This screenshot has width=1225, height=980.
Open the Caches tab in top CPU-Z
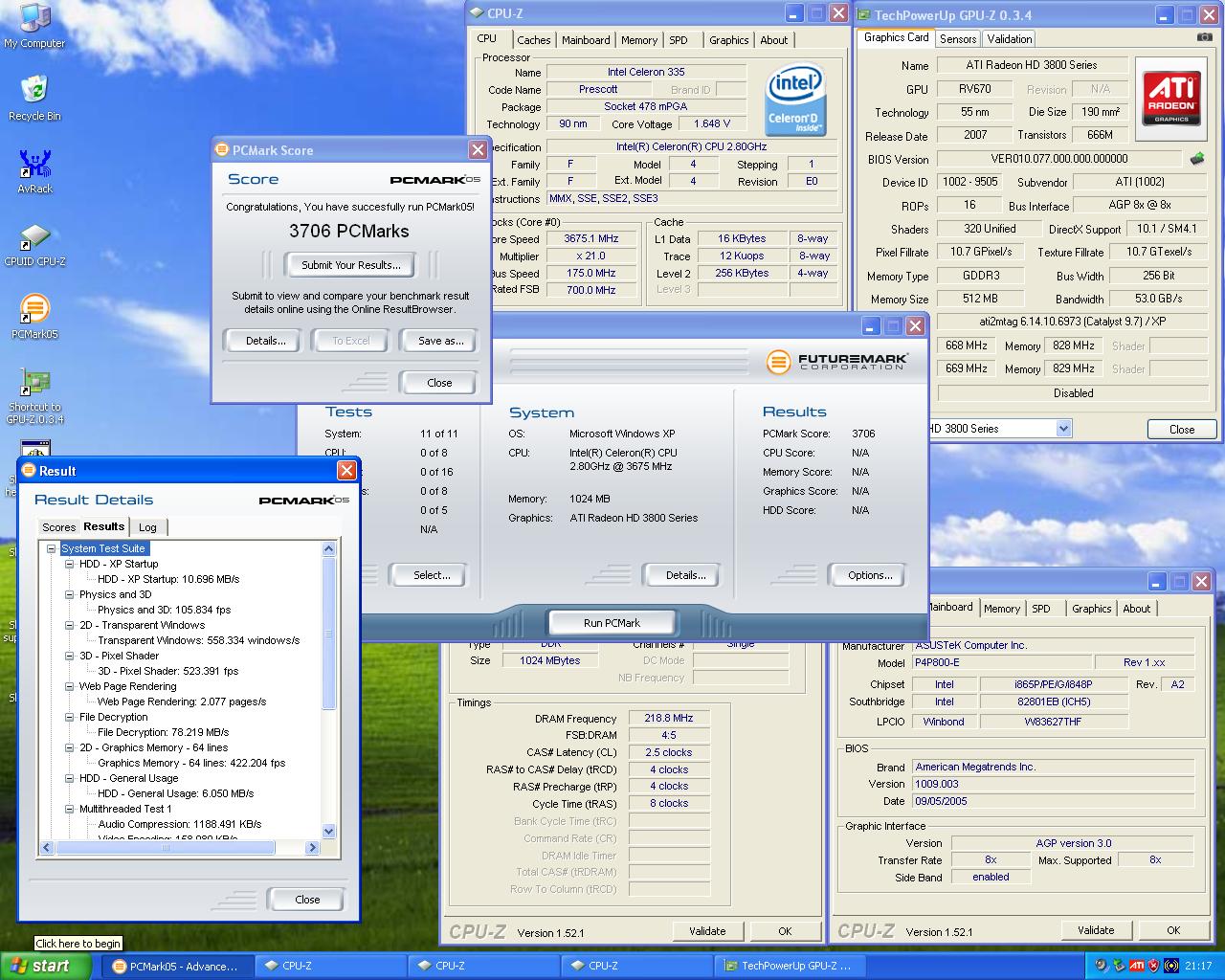point(533,40)
